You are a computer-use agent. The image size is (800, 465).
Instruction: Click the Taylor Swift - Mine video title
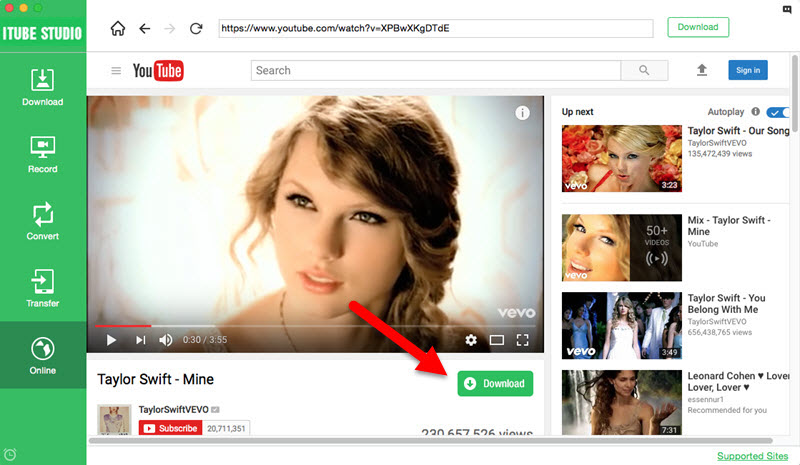coord(156,379)
